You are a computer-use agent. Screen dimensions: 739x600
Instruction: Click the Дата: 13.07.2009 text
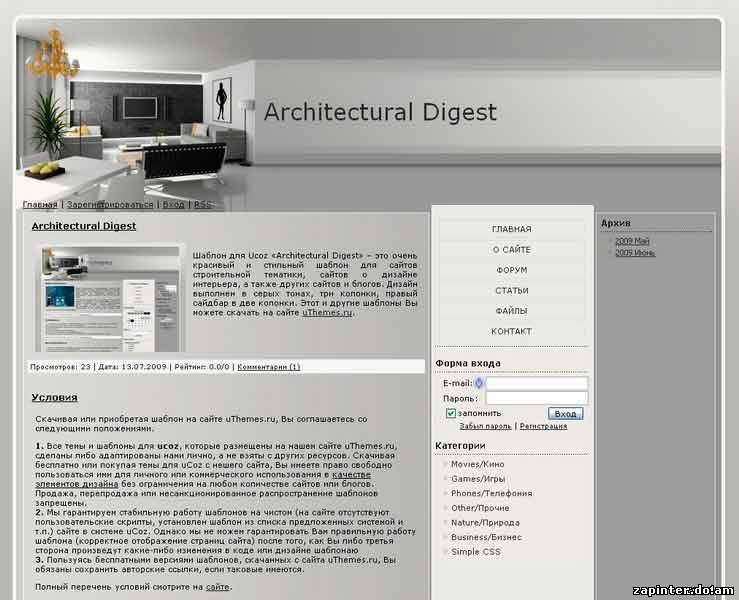click(x=132, y=367)
